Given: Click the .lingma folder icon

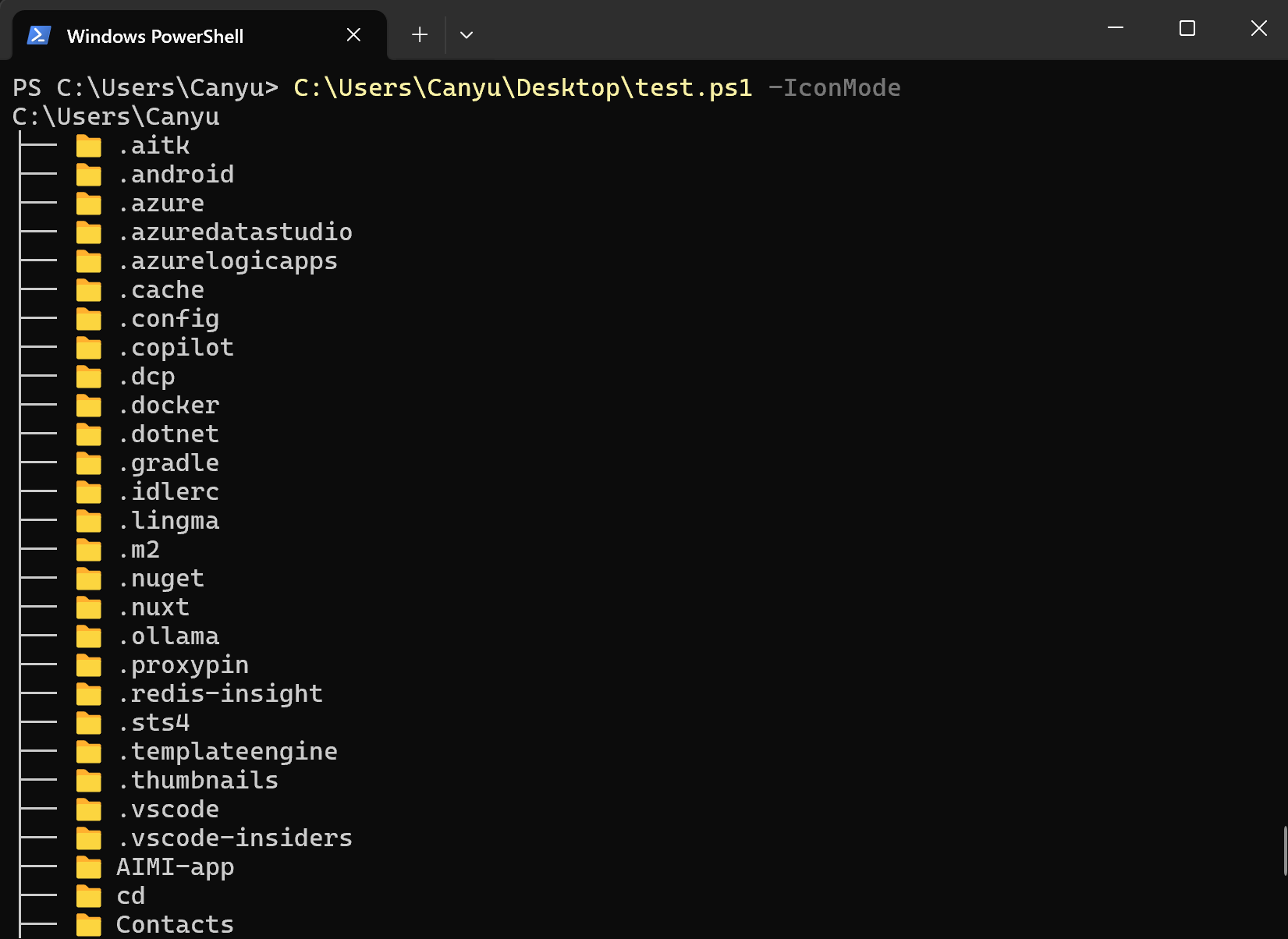Looking at the screenshot, I should (x=89, y=522).
